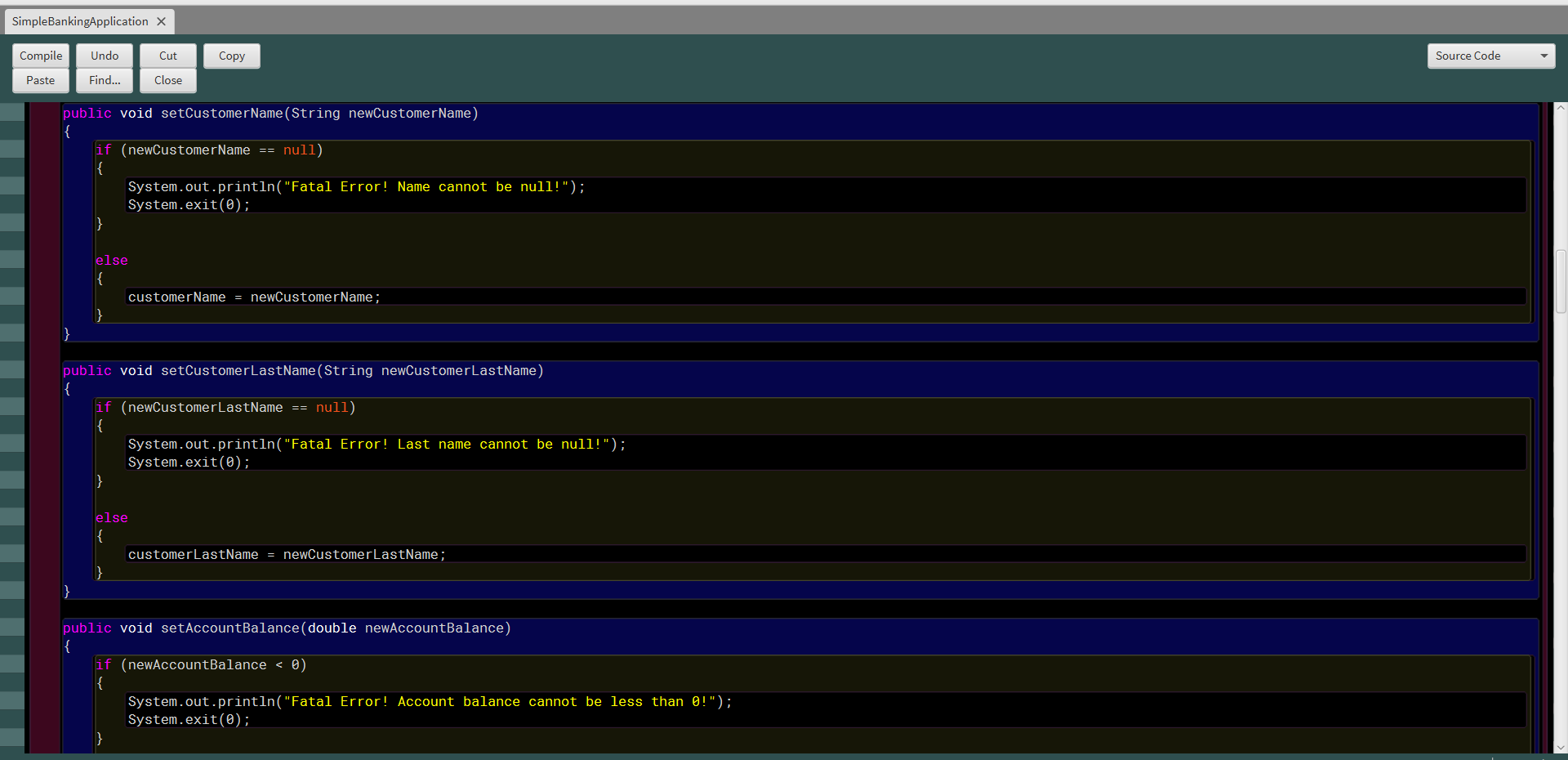The image size is (1568, 760).
Task: Click the line customerName = newCustomerName;
Action: (x=253, y=297)
